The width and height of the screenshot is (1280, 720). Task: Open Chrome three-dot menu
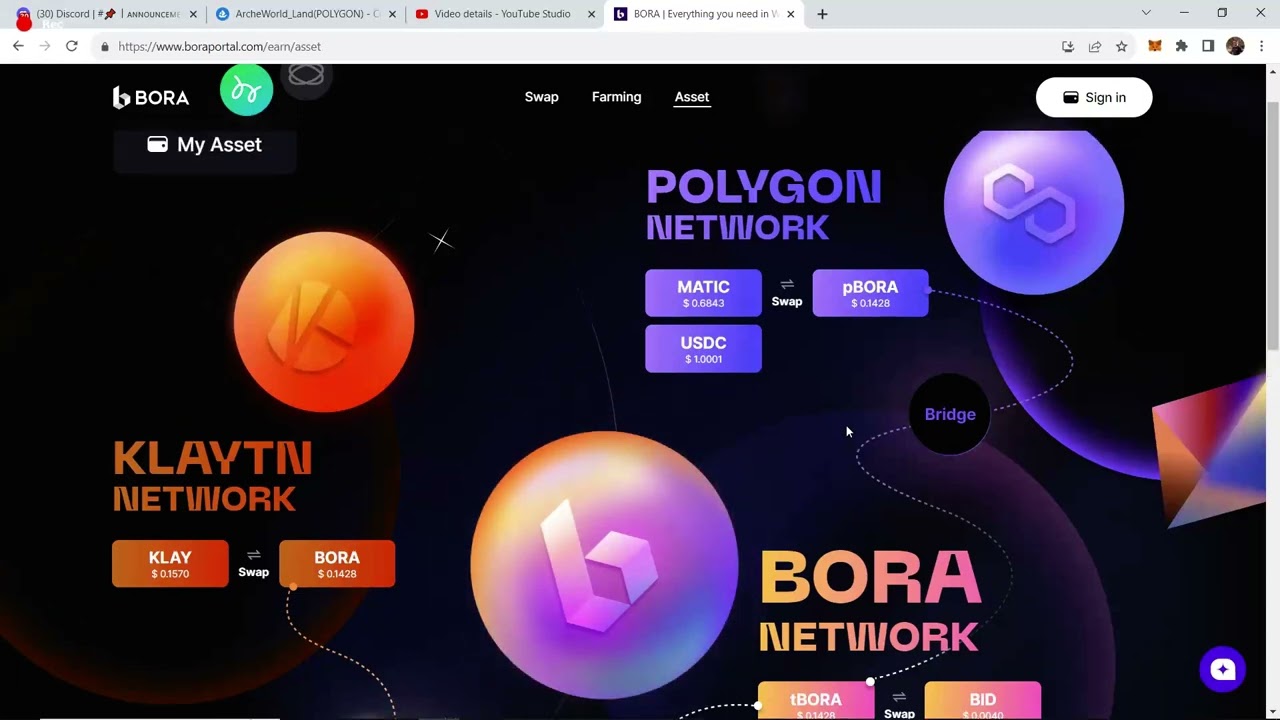click(x=1262, y=46)
